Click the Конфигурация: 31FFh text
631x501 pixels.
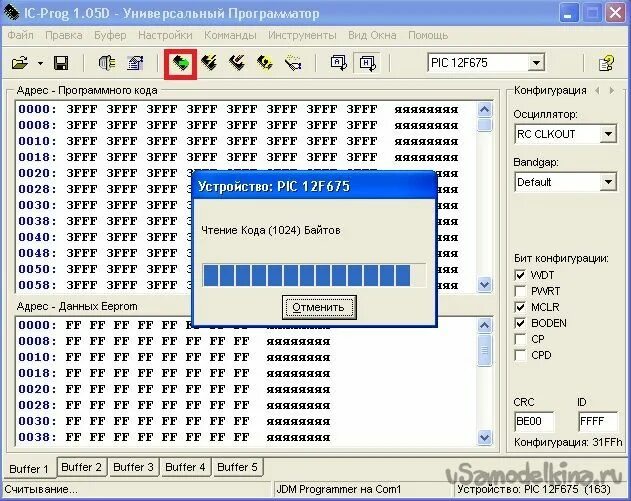pos(568,442)
